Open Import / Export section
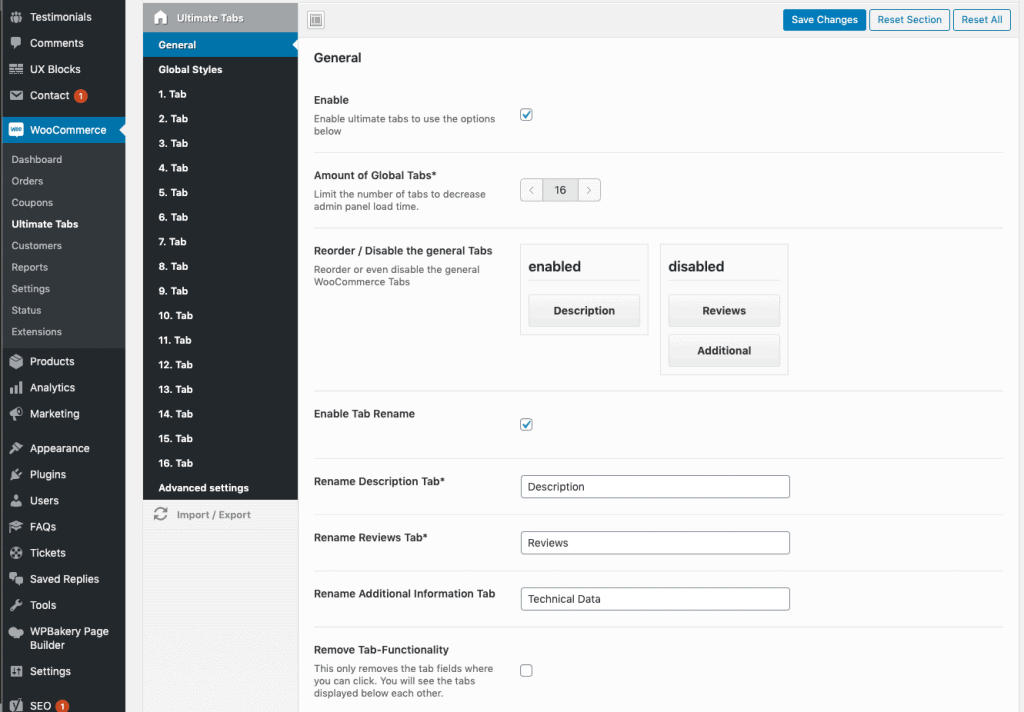1024x712 pixels. click(x=220, y=515)
